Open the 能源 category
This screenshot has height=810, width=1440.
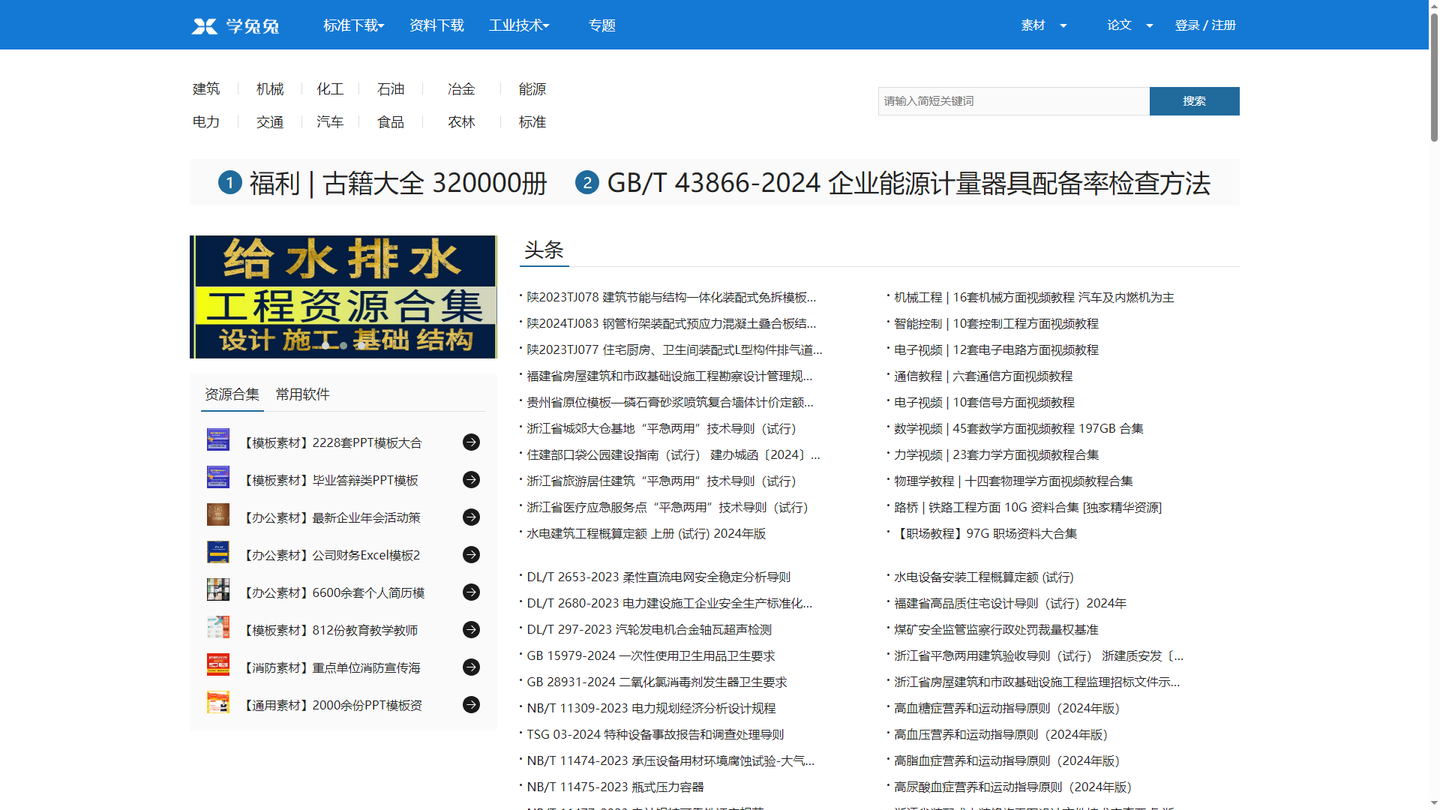[x=532, y=89]
